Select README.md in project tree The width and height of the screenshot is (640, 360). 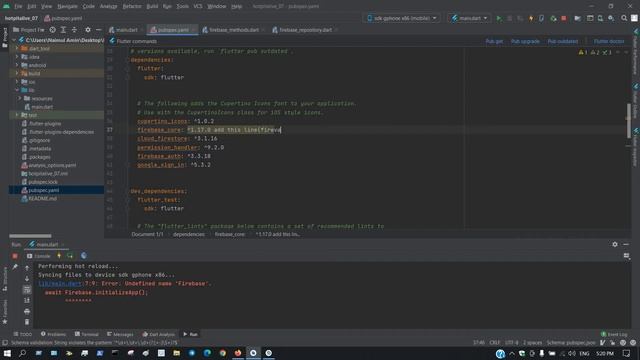[42, 198]
